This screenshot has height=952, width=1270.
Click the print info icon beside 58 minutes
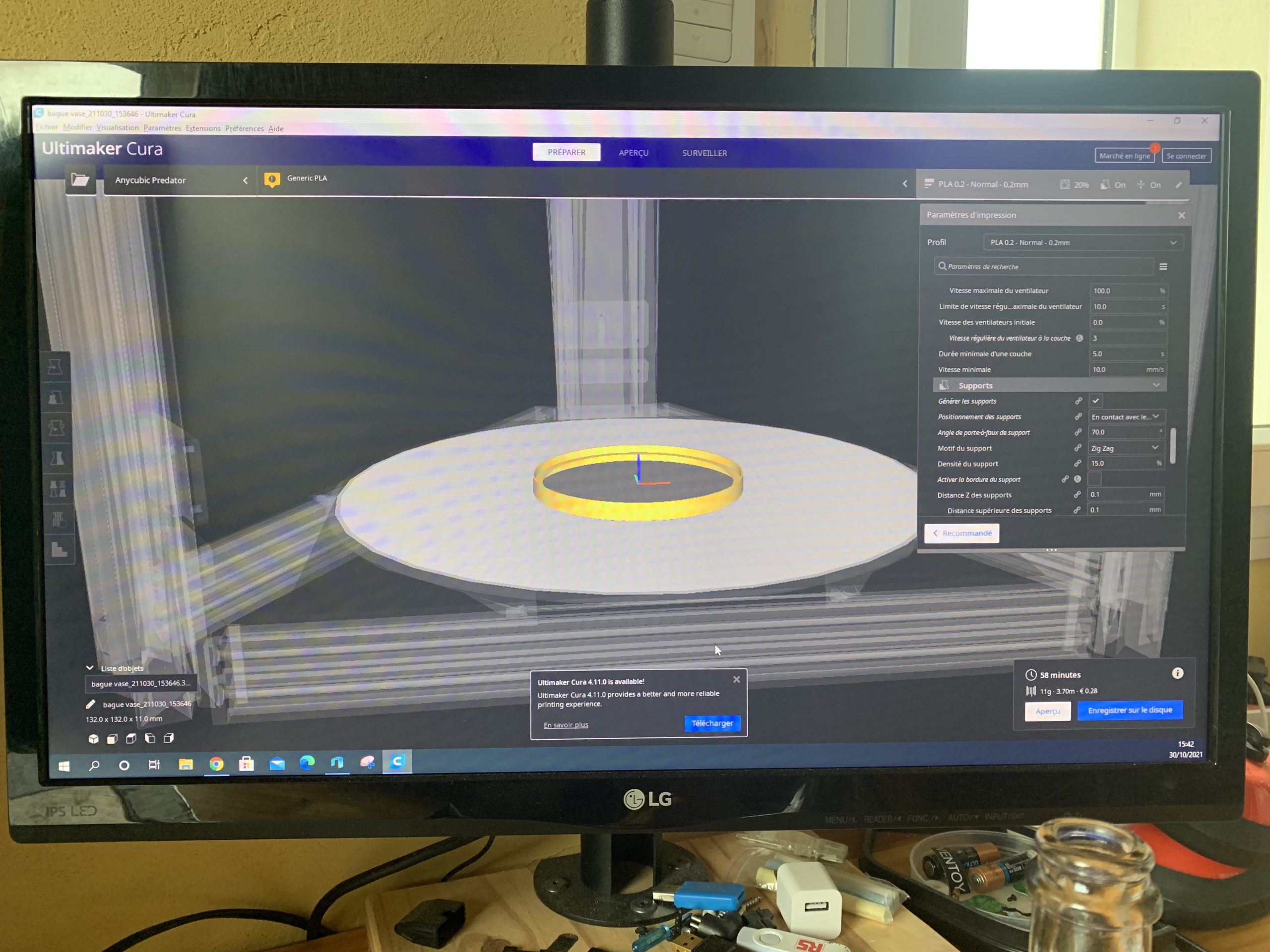coord(1177,673)
